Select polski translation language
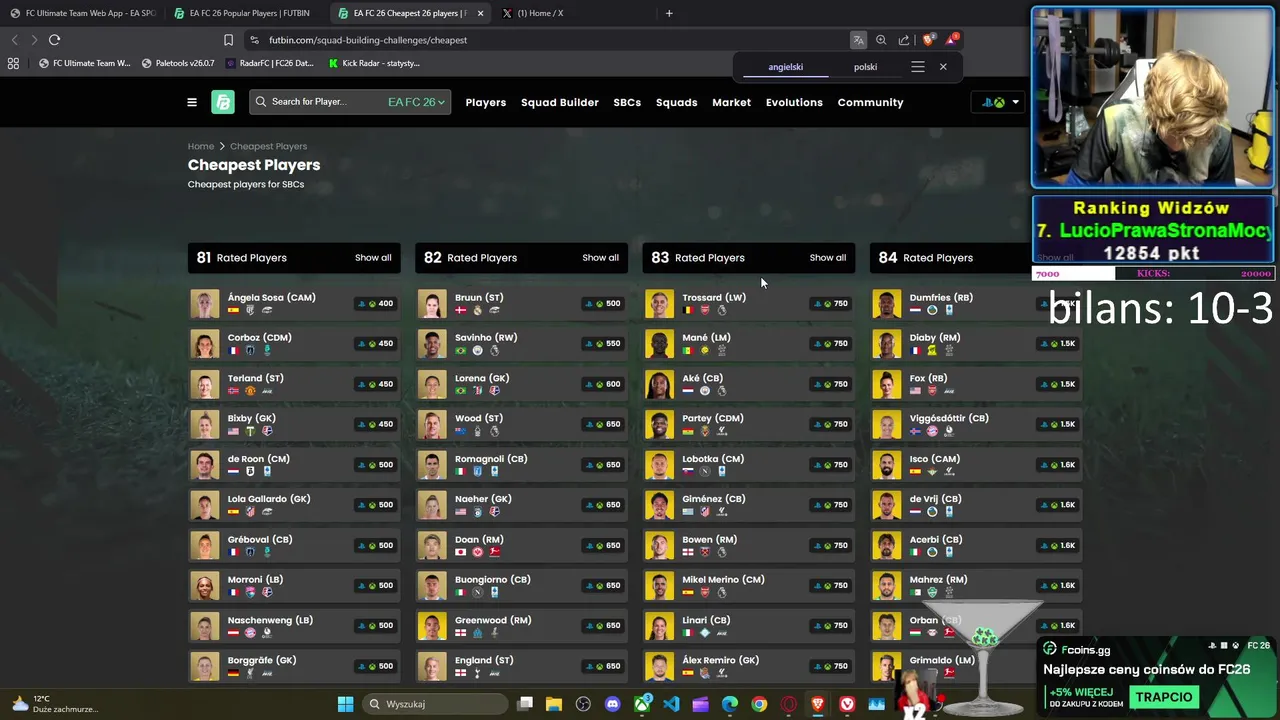The width and height of the screenshot is (1280, 720). (865, 67)
